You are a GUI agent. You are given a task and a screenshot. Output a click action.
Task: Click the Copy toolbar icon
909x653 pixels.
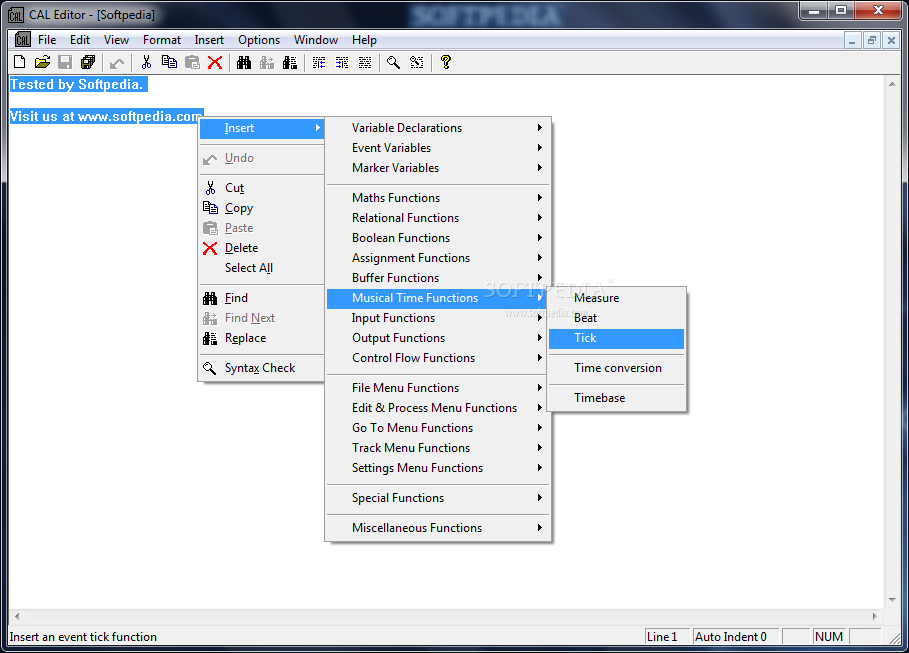[x=169, y=62]
